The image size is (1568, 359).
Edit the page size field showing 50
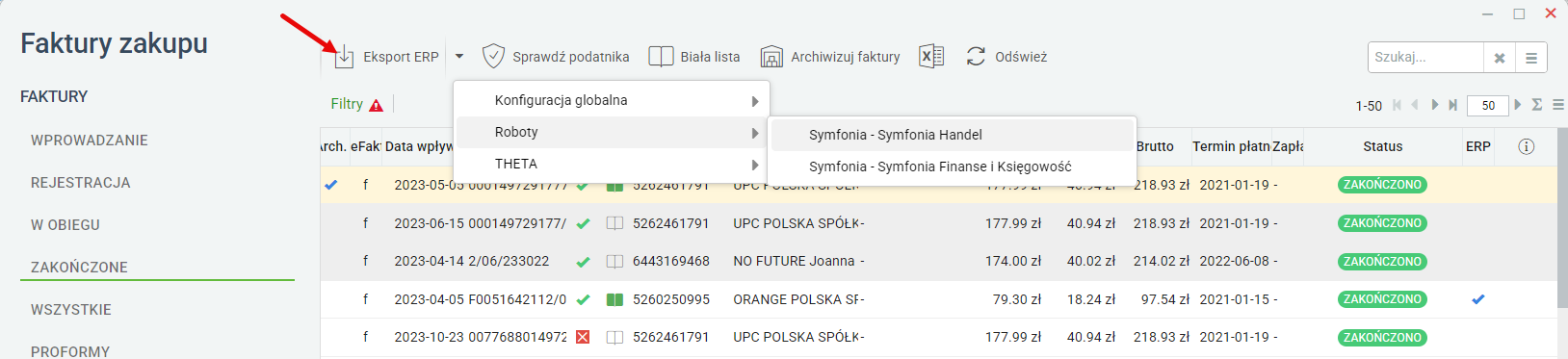[1487, 105]
